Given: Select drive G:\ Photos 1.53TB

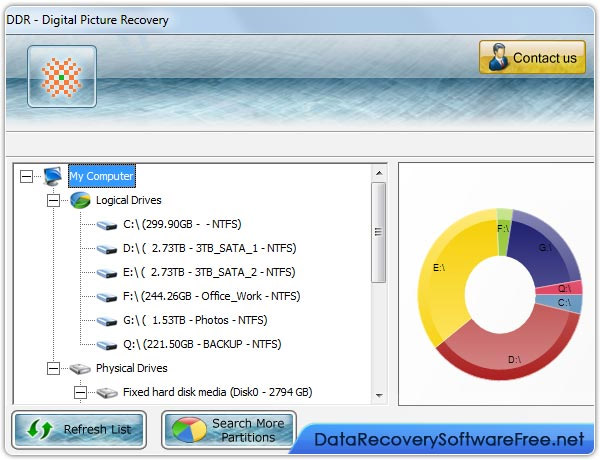Looking at the screenshot, I should 195,320.
